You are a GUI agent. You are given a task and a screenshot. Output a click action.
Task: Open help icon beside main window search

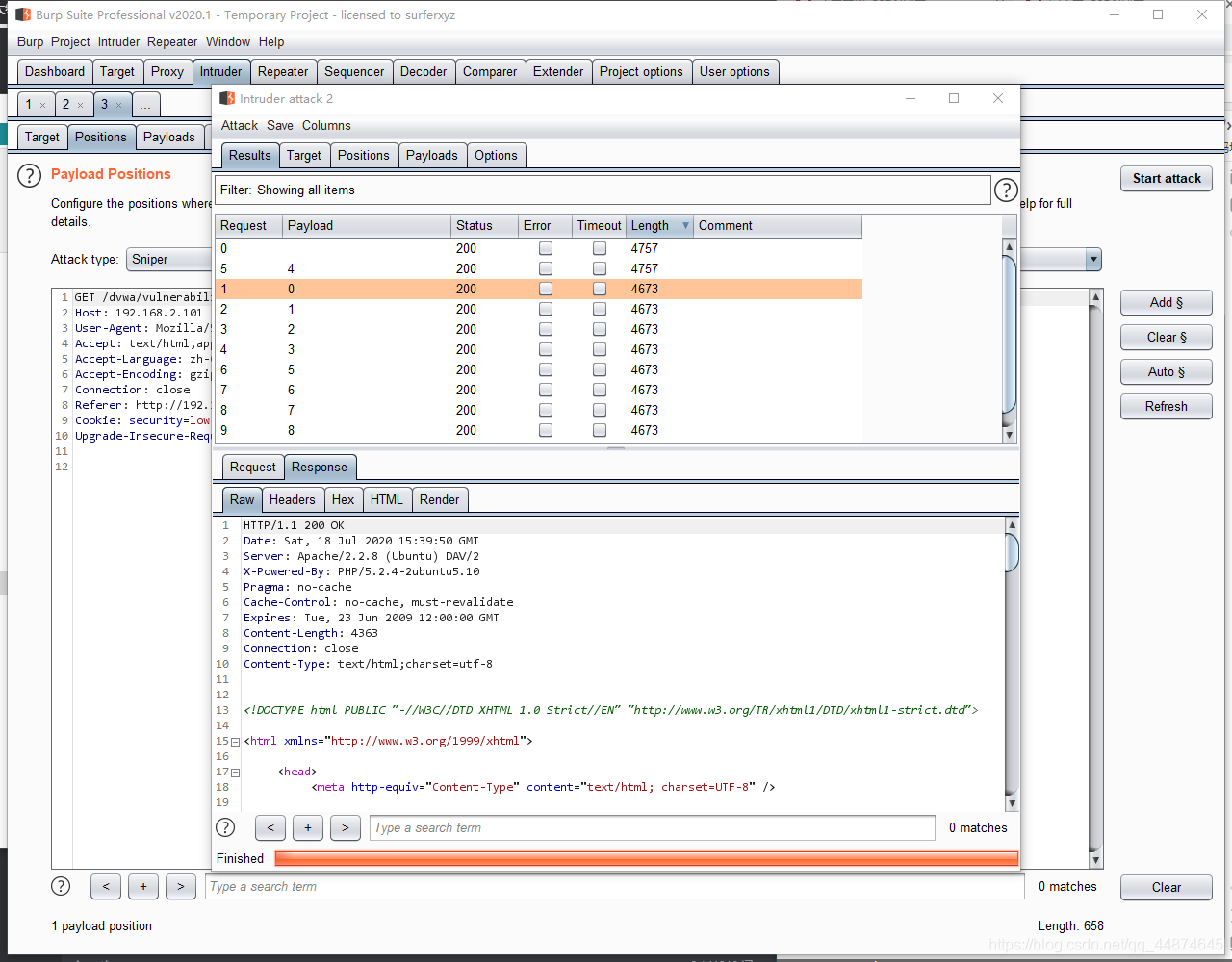coord(61,887)
